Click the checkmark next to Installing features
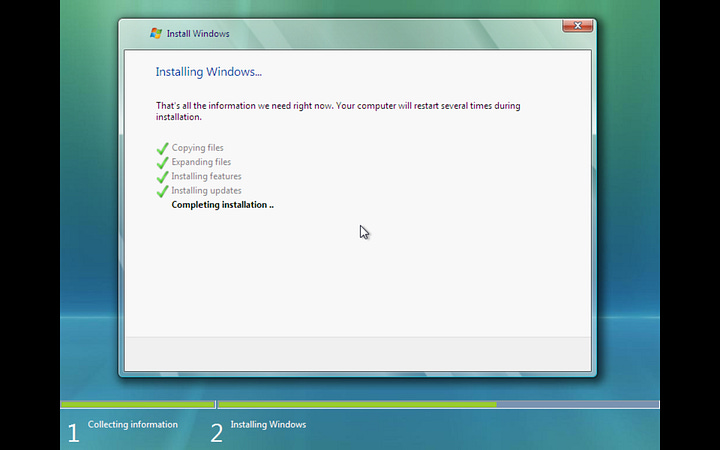The width and height of the screenshot is (720, 450). click(162, 177)
